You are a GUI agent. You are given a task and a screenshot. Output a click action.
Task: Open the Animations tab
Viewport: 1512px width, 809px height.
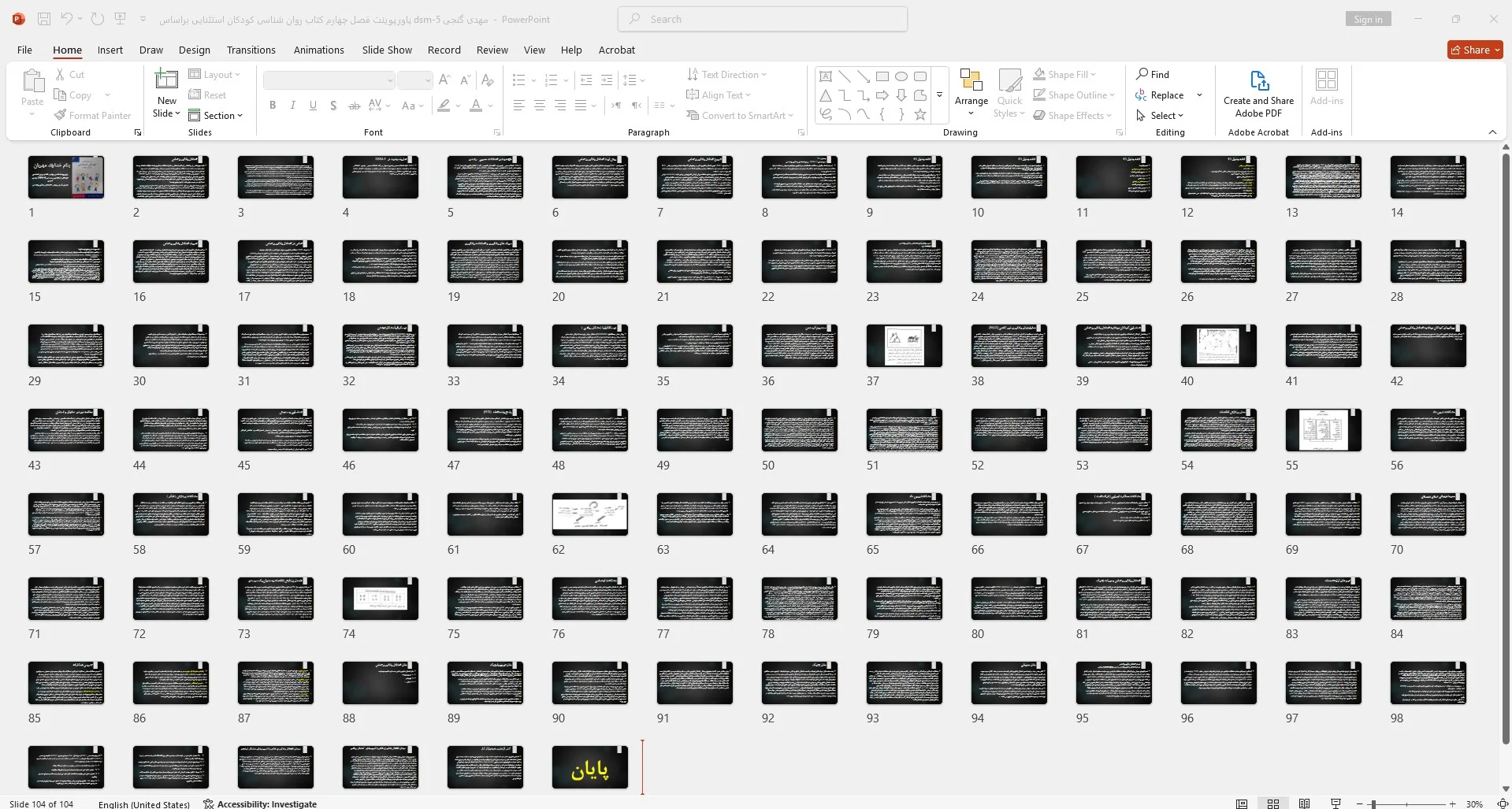(319, 50)
